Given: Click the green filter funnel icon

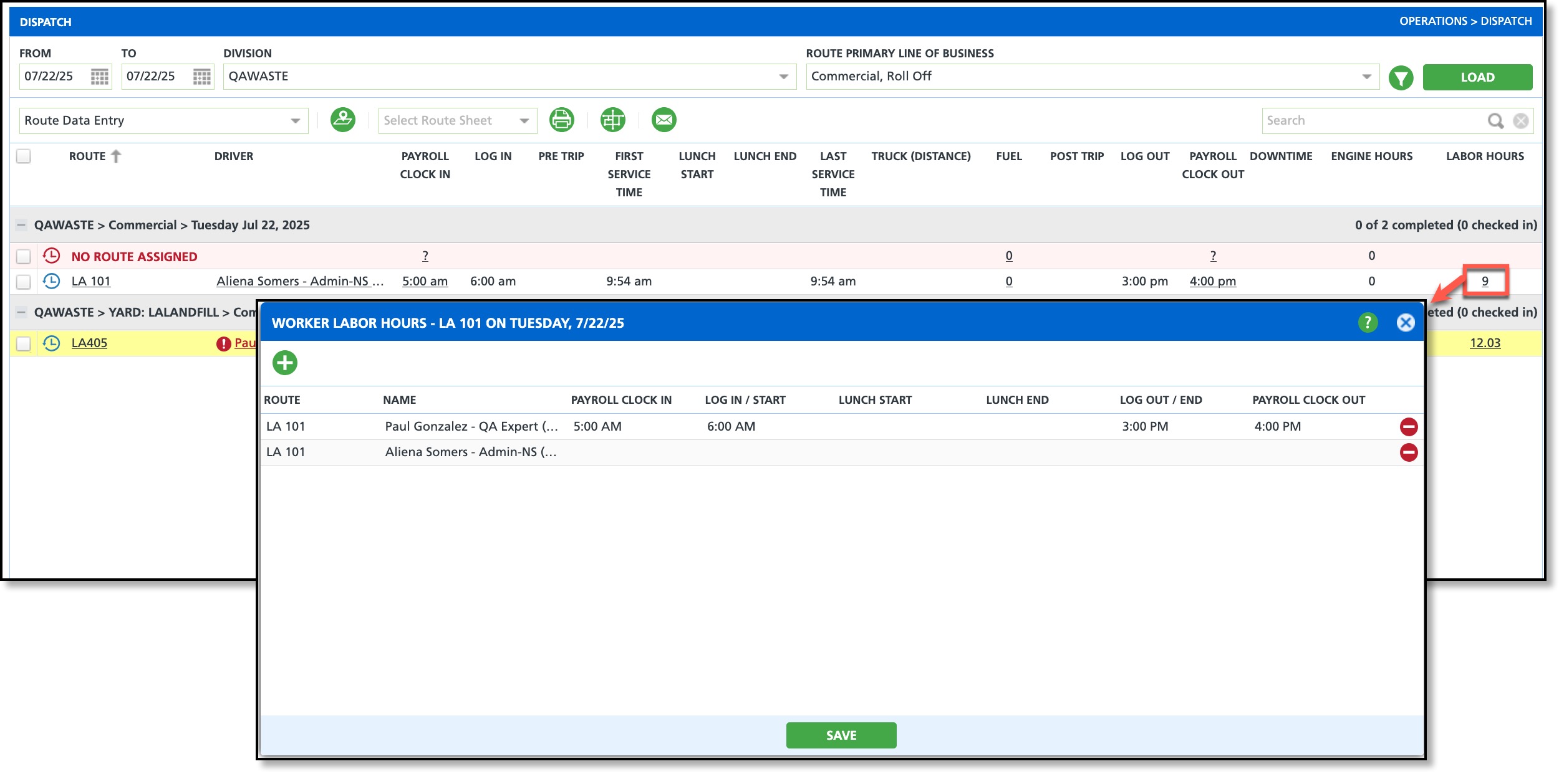Looking at the screenshot, I should click(1401, 78).
